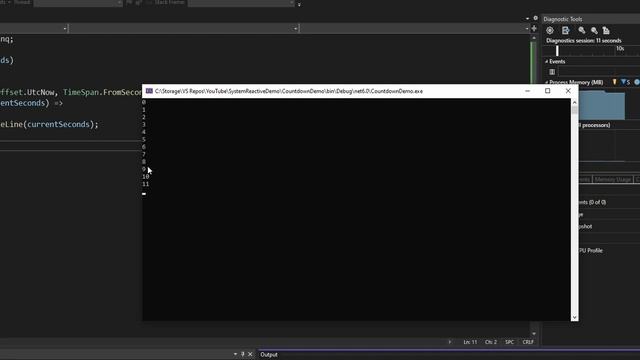640x360 pixels.
Task: Click the editor's scroll up arrow
Action: click(534, 38)
